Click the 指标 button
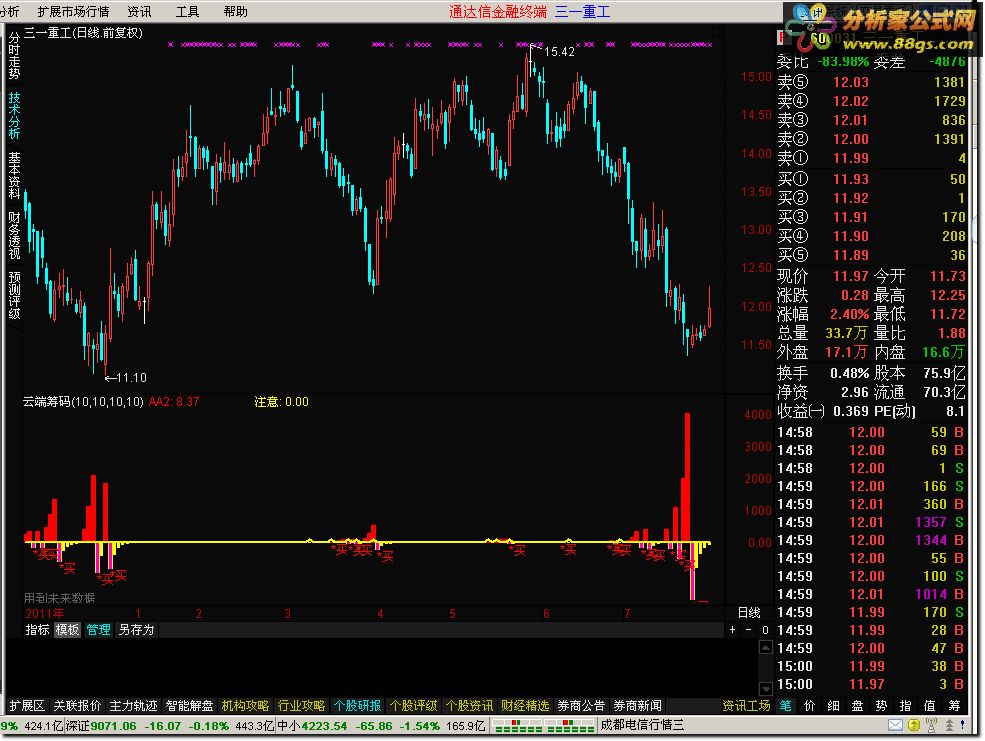 (37, 630)
